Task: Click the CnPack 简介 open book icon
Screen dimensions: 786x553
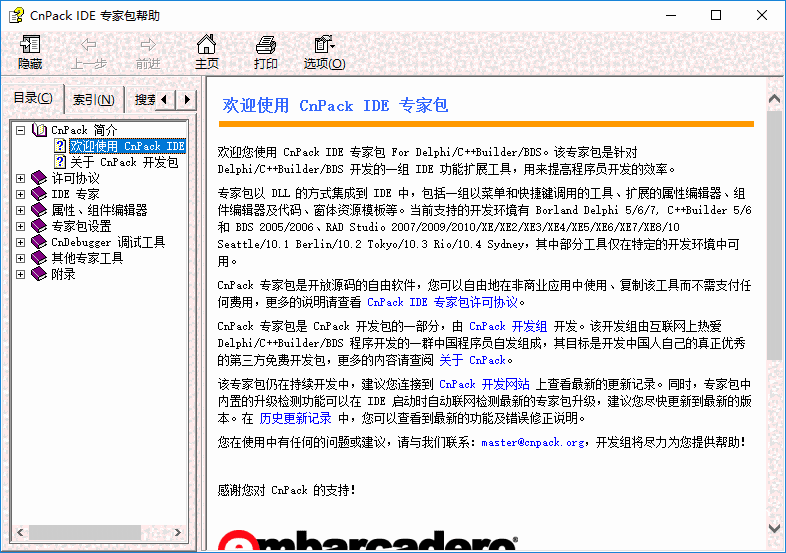Action: 39,130
